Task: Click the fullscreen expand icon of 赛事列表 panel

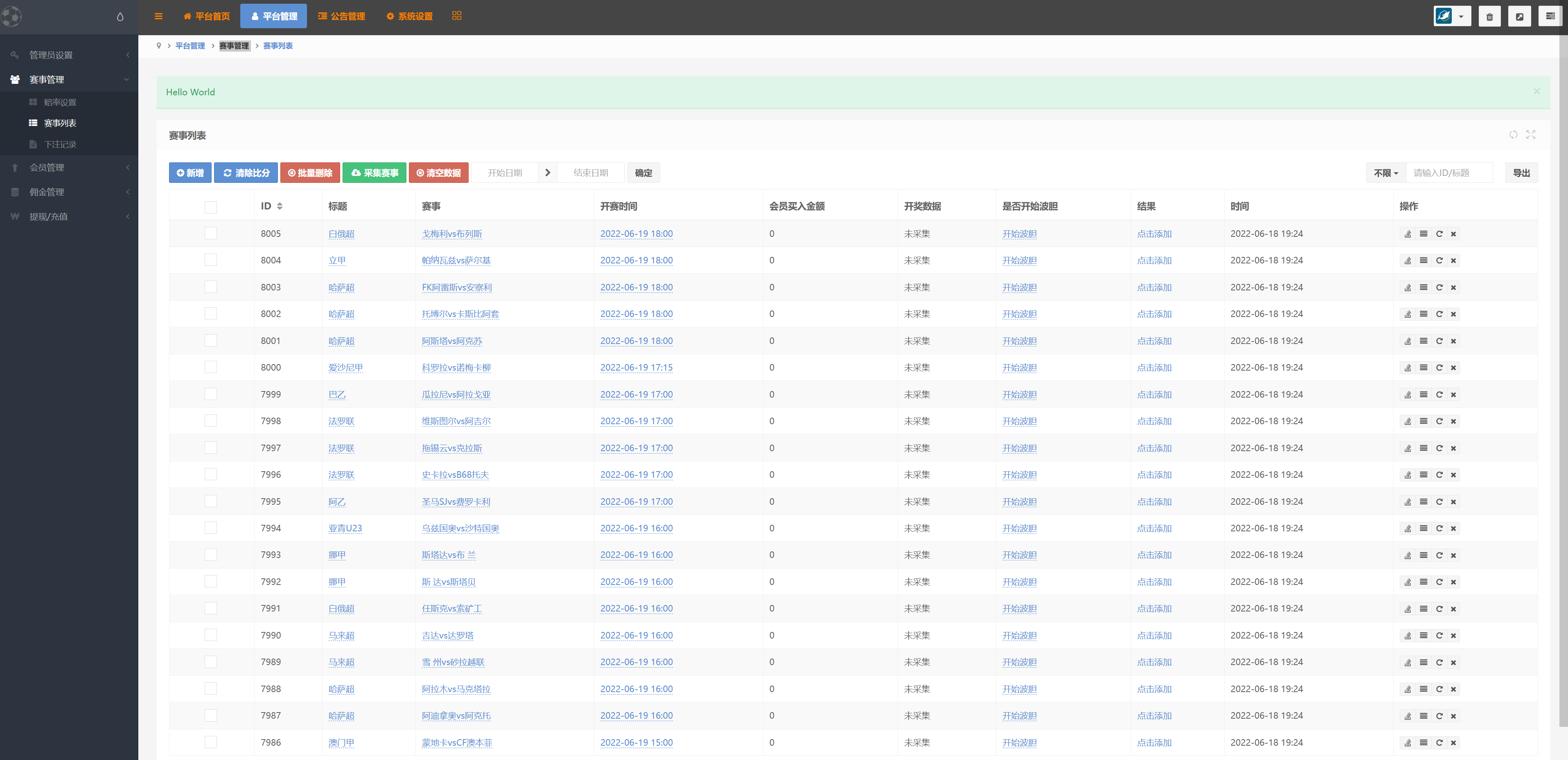Action: [1530, 135]
